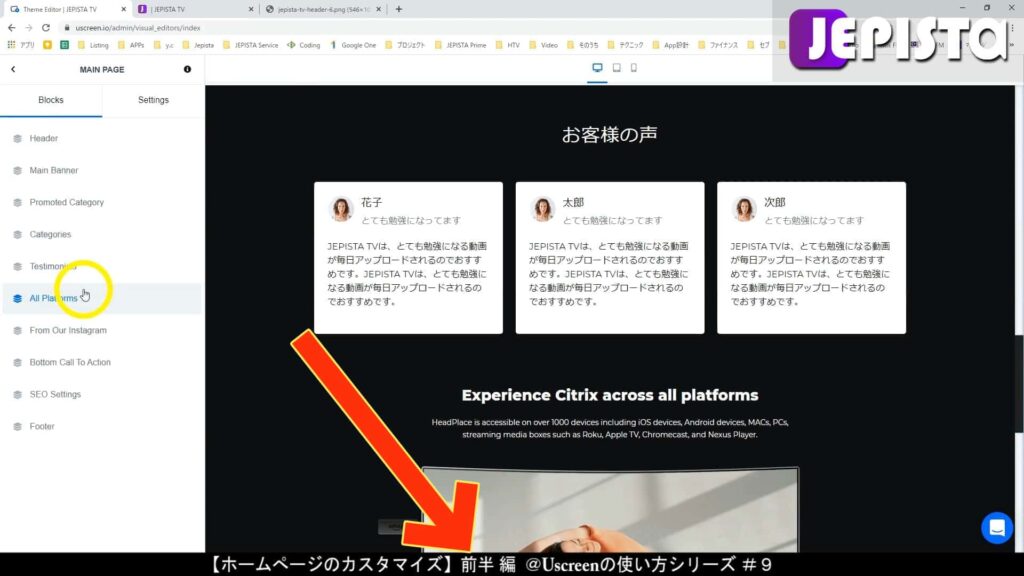Screen dimensions: 1024x576
Task: Click the Categories block stack icon
Action: (x=18, y=234)
